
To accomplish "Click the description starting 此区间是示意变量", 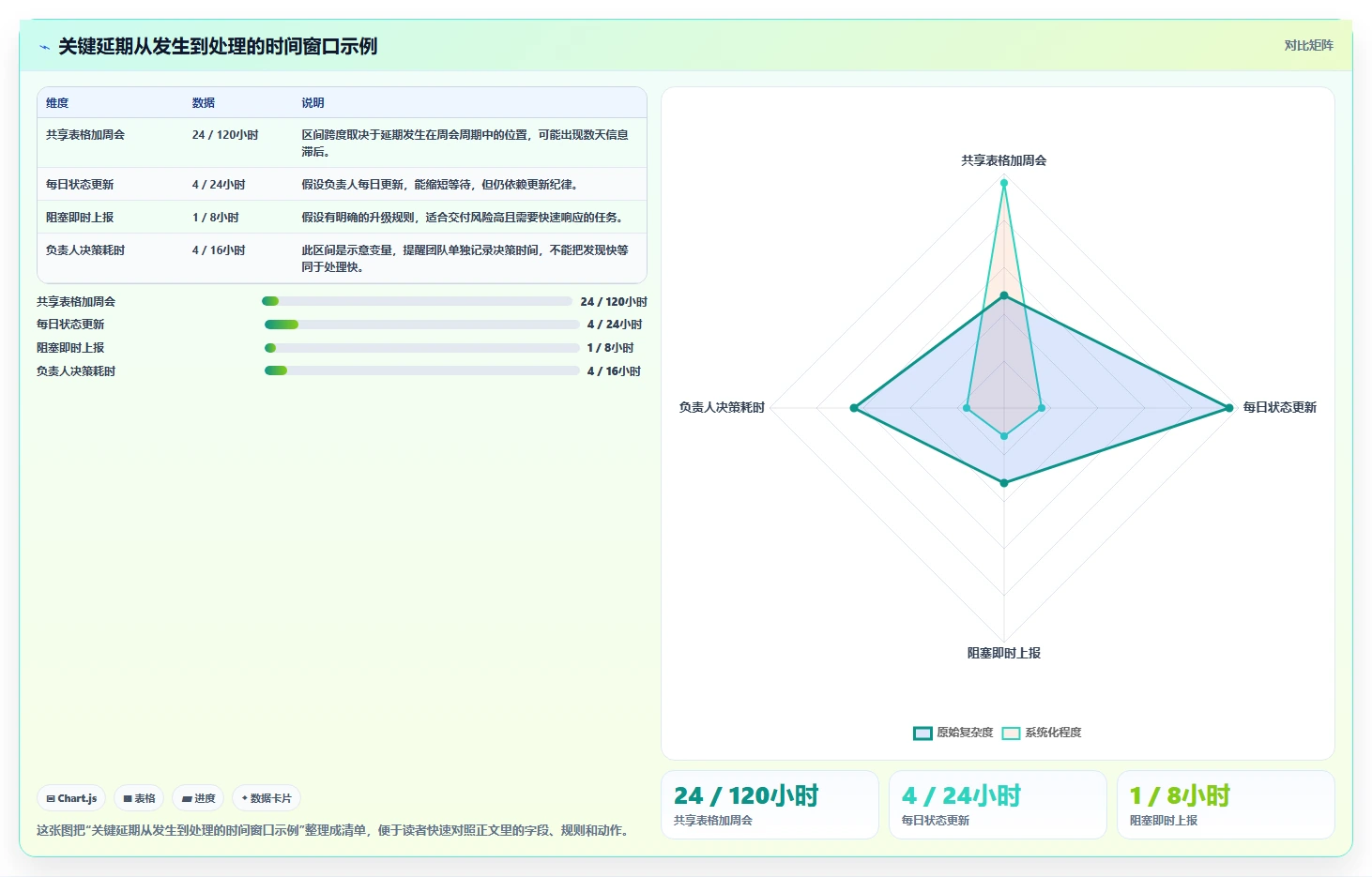I will click(465, 259).
